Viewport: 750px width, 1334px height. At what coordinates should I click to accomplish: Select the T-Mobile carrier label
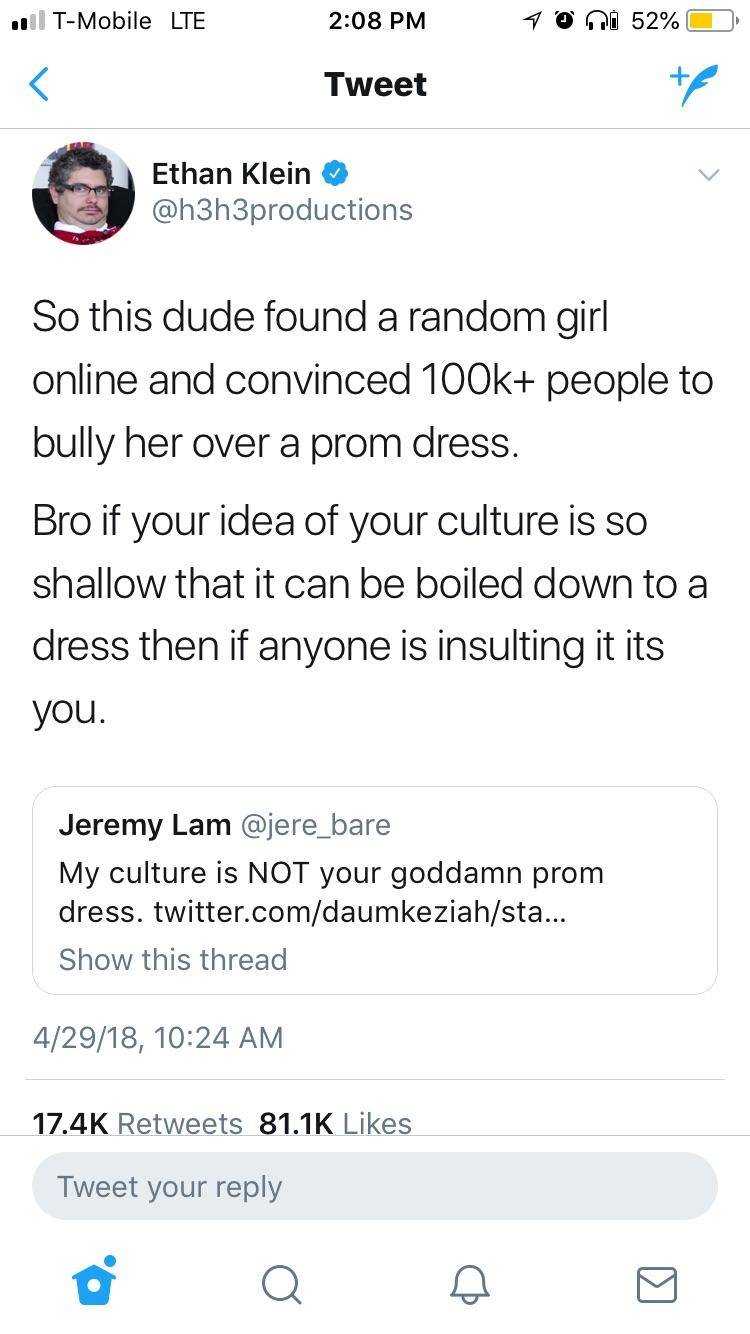[98, 20]
